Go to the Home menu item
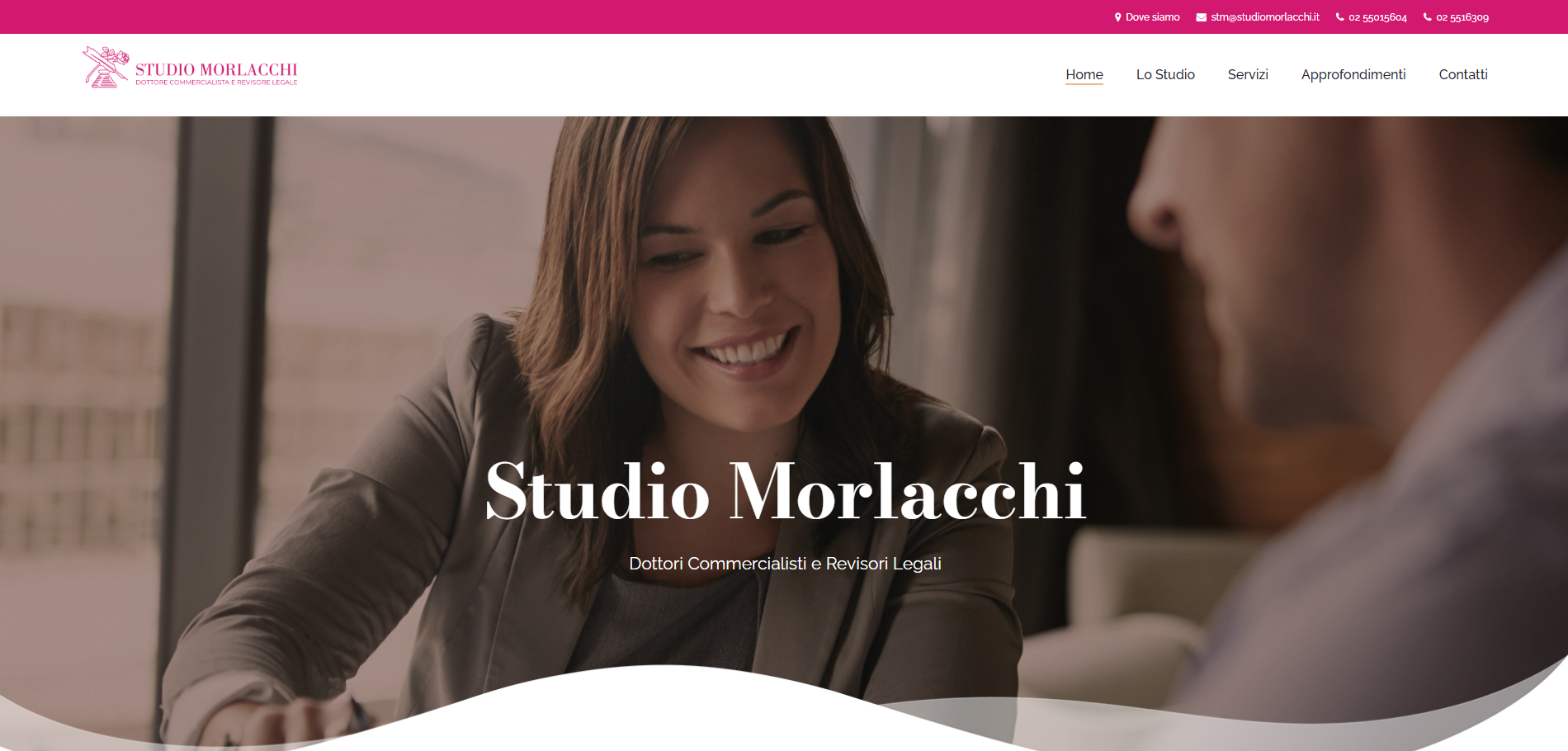 (1084, 74)
